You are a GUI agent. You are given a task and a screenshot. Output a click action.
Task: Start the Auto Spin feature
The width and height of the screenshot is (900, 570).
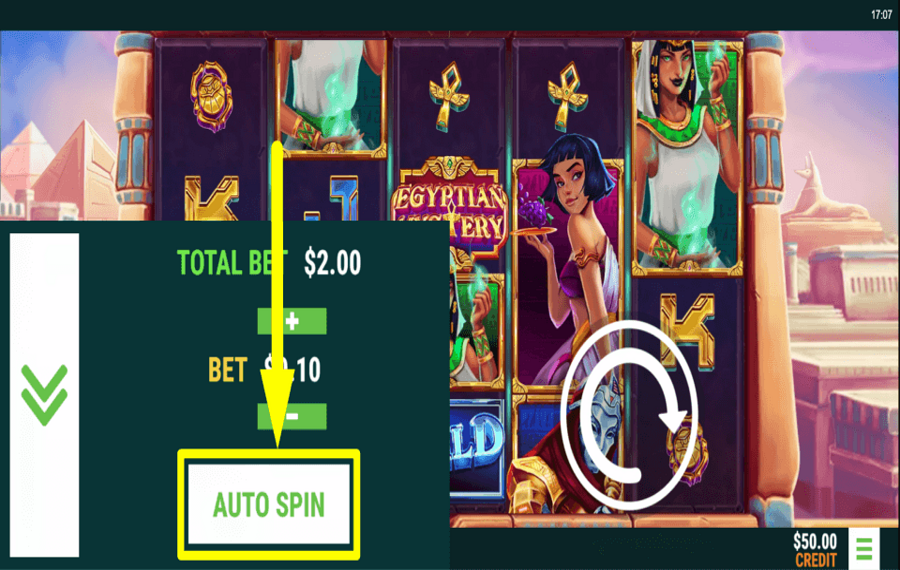pyautogui.click(x=269, y=505)
